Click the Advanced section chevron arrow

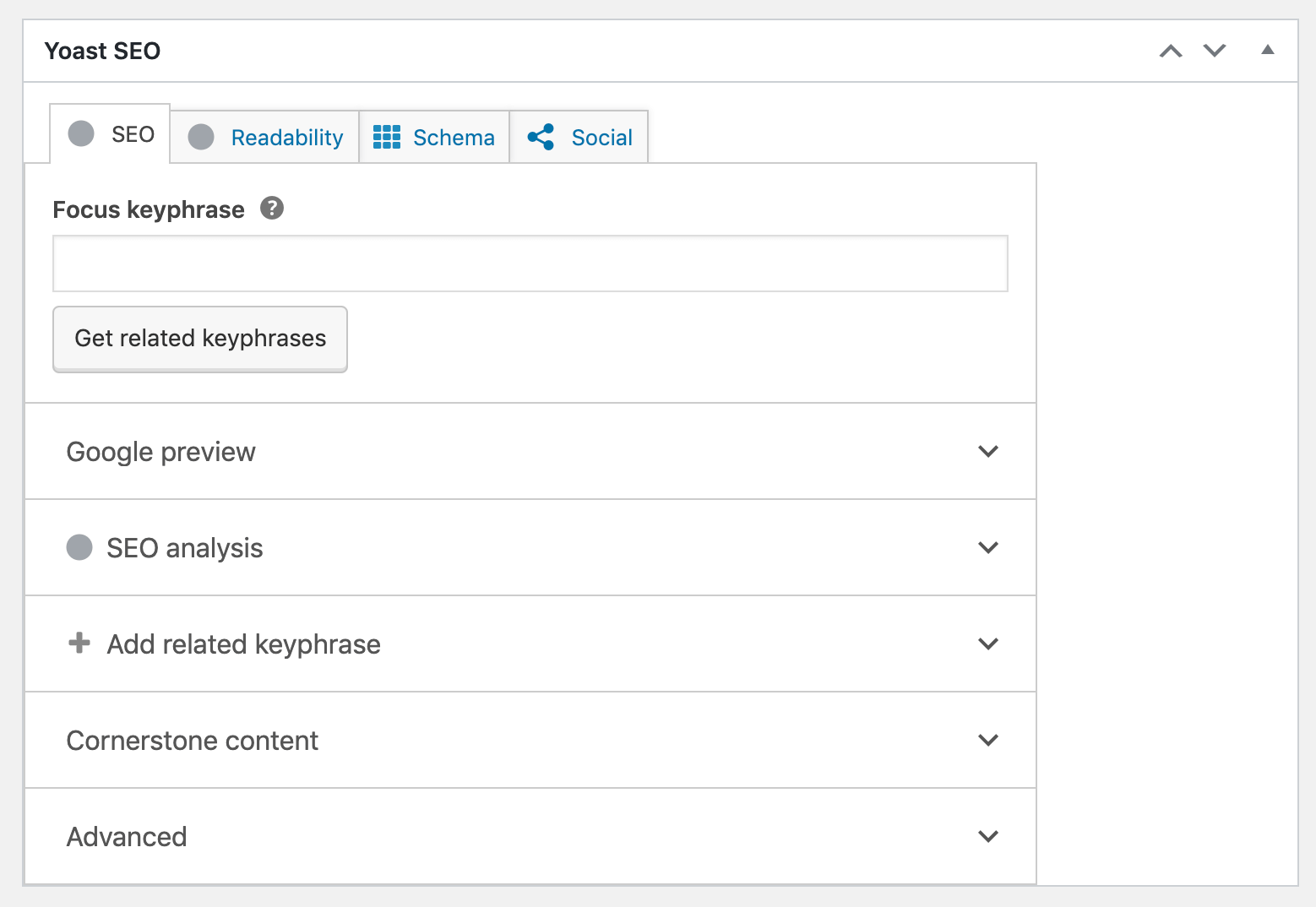tap(988, 837)
